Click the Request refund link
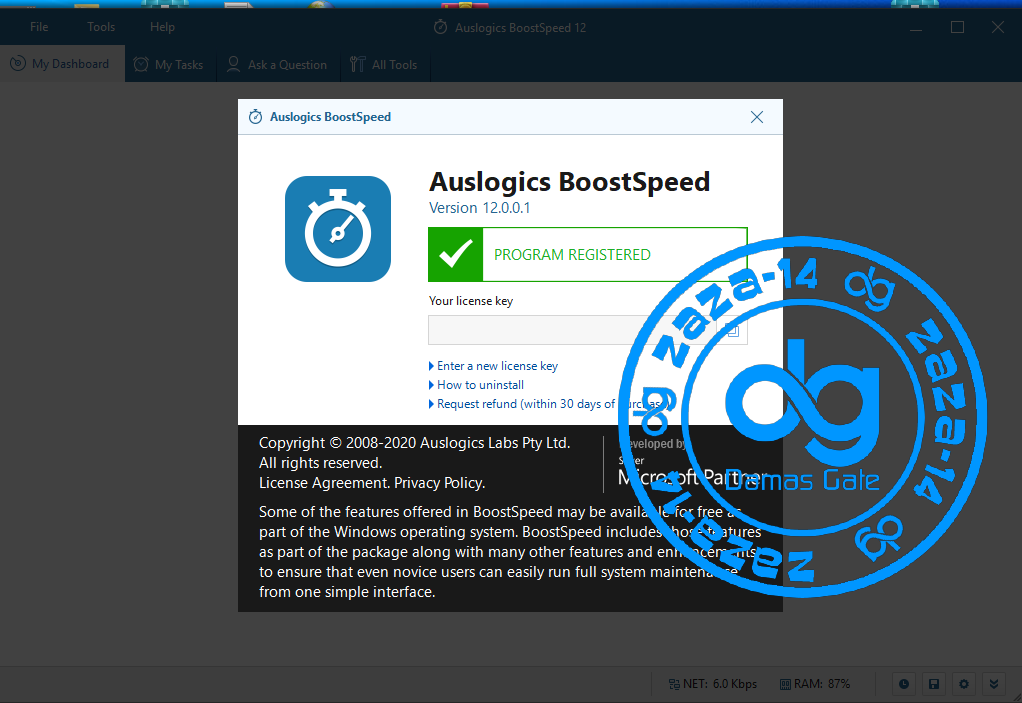The image size is (1022, 703). [x=553, y=404]
